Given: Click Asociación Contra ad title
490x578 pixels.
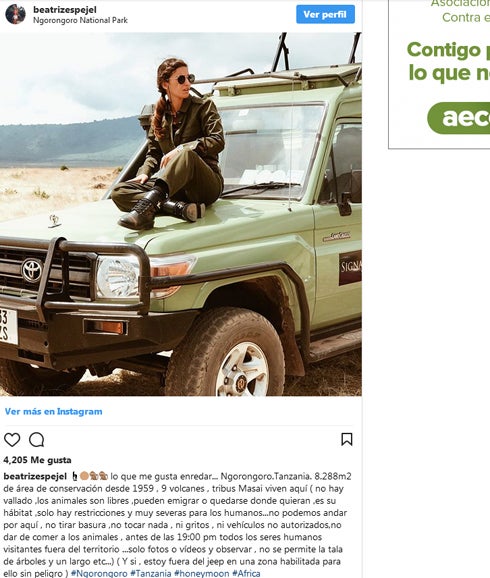Looking at the screenshot, I should (460, 11).
